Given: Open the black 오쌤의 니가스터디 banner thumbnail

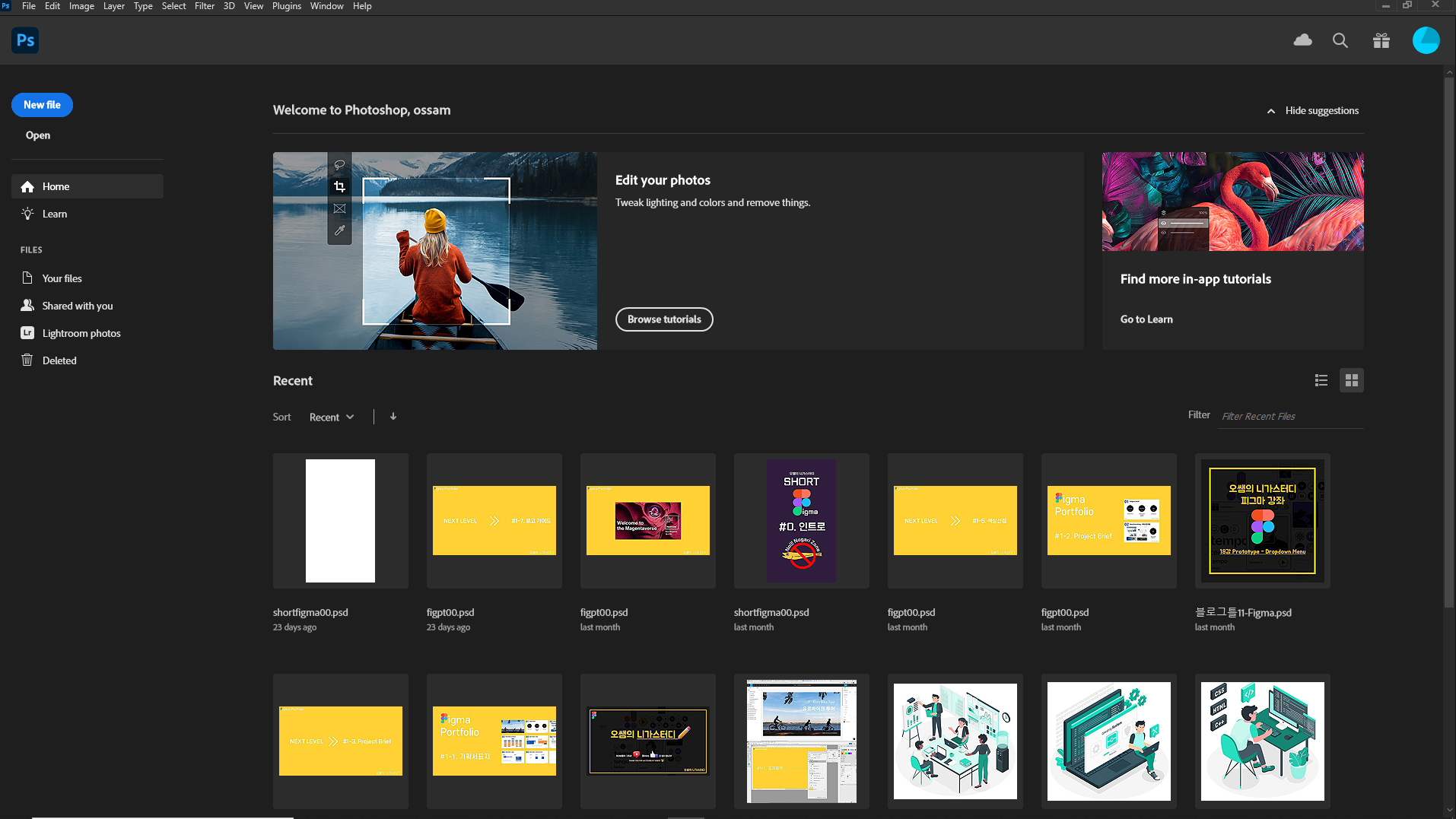Looking at the screenshot, I should click(x=647, y=741).
